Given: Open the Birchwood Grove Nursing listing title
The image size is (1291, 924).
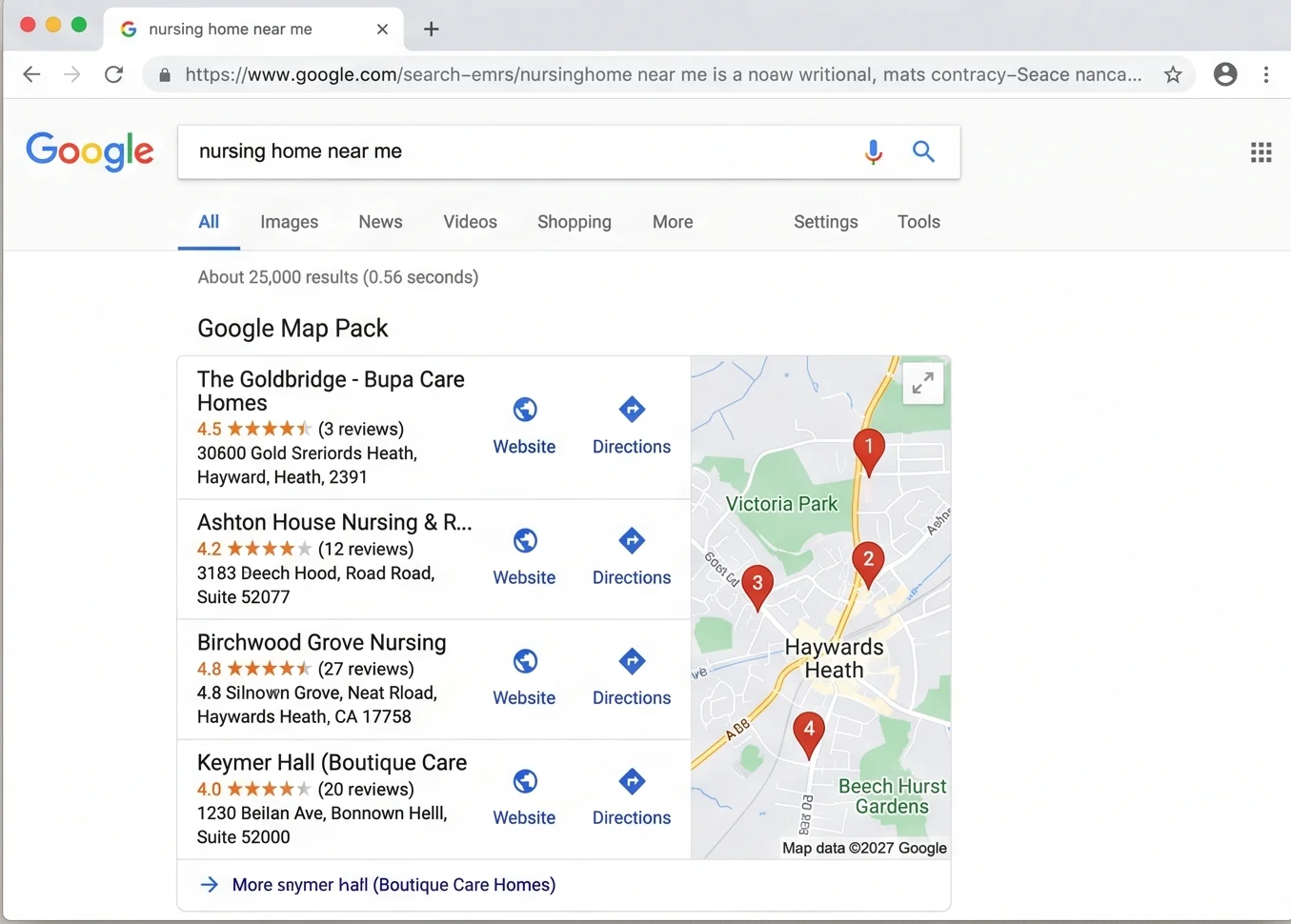Looking at the screenshot, I should tap(321, 642).
